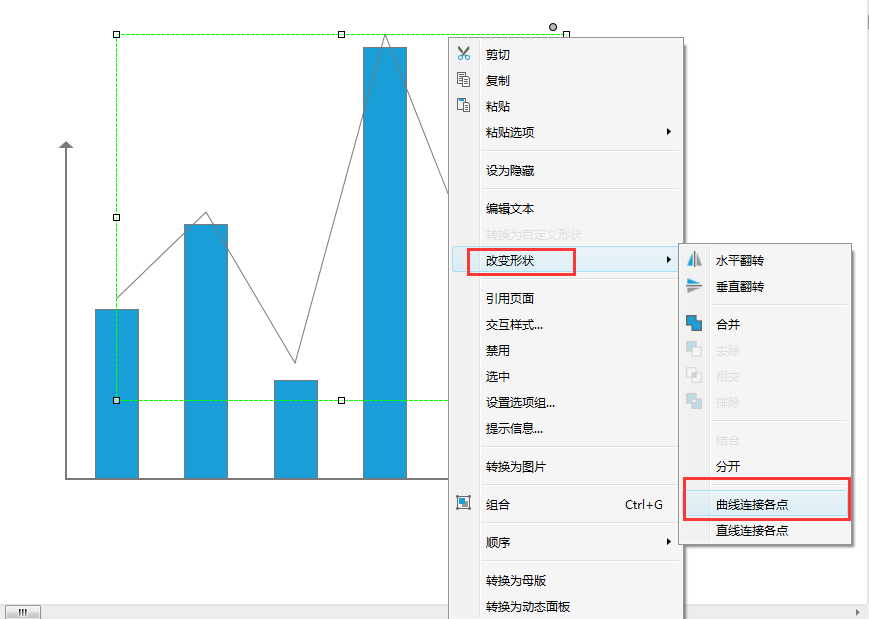The width and height of the screenshot is (869, 619).
Task: Expand the 顺序 submenu arrow
Action: point(669,542)
